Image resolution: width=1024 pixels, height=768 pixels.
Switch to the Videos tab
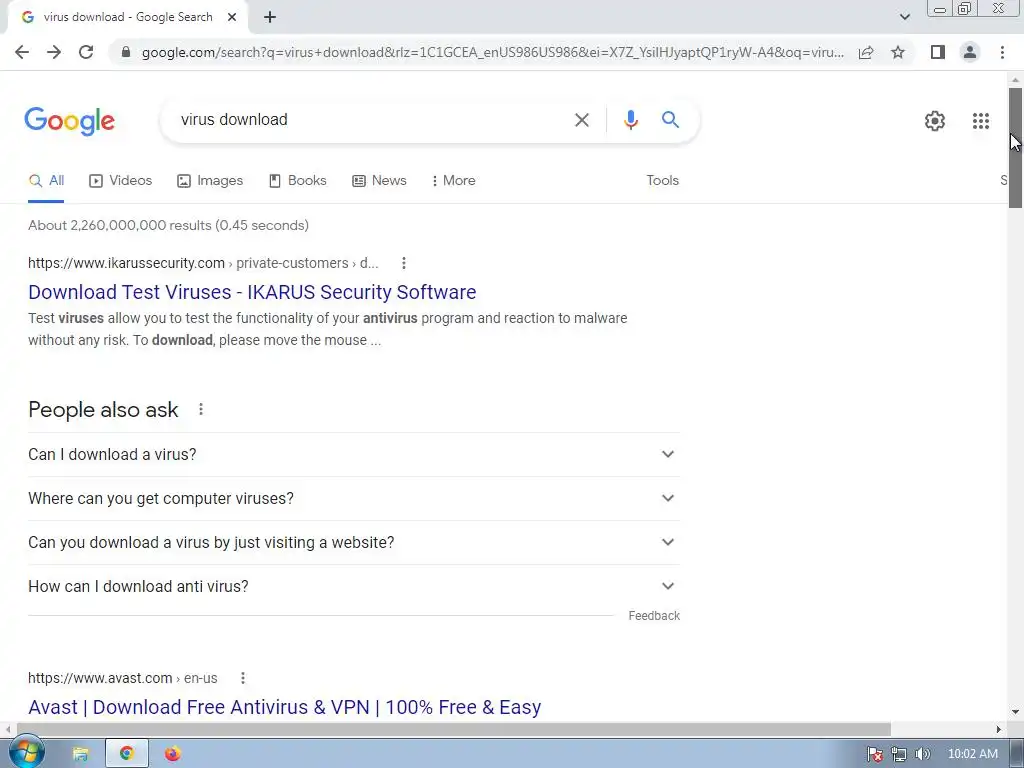pos(121,181)
